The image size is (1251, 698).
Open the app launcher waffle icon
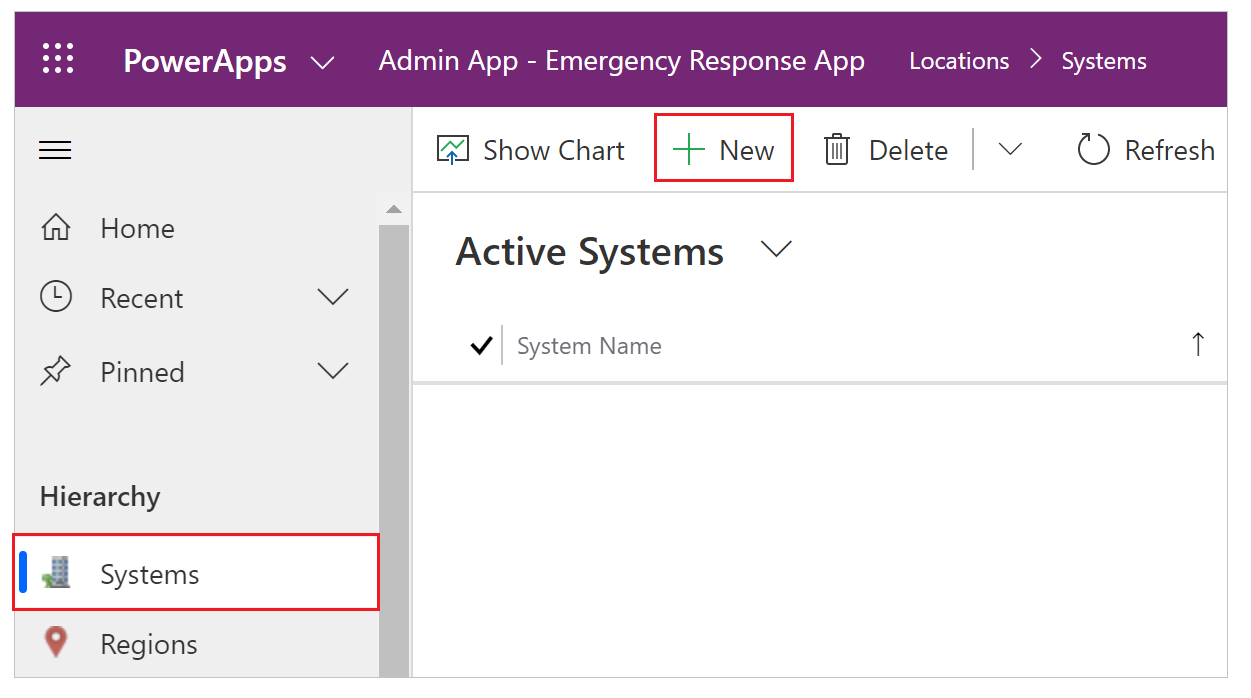[x=58, y=59]
